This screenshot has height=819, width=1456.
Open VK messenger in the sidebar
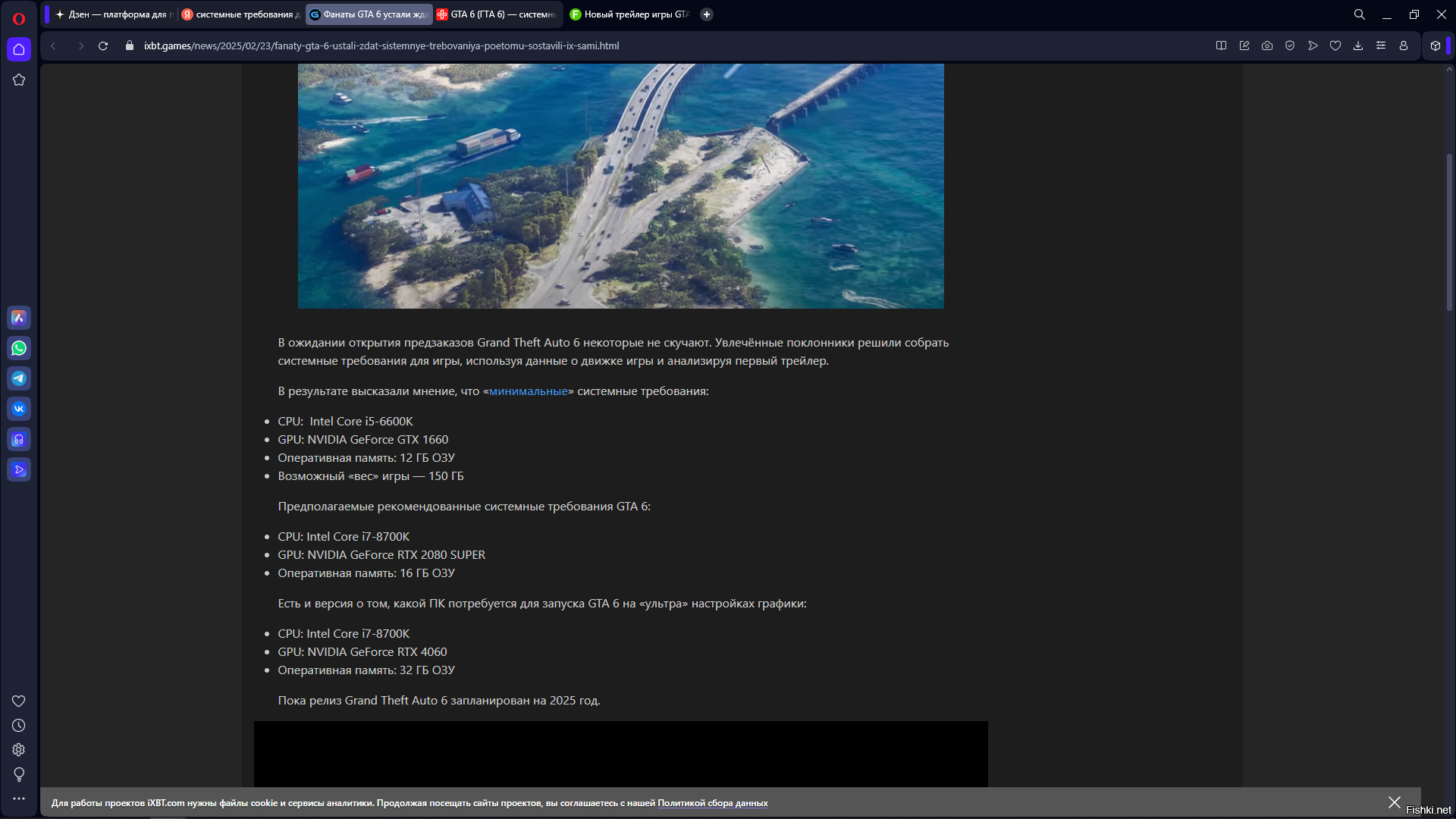[x=19, y=409]
